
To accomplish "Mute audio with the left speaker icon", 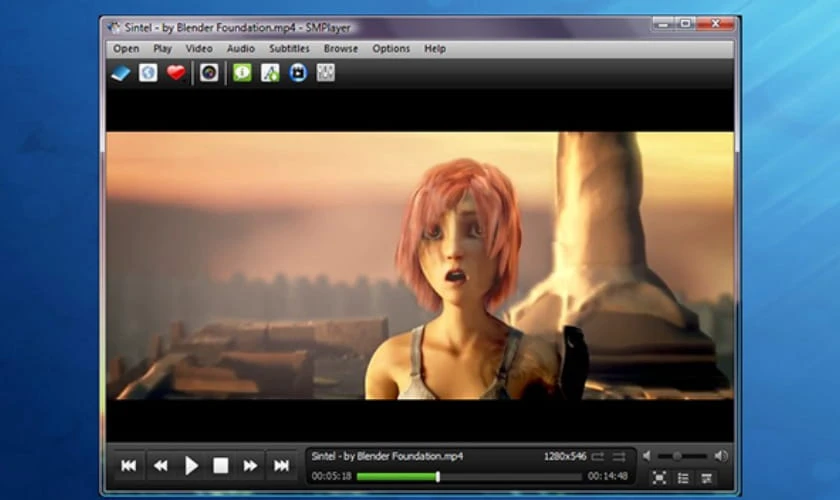I will (647, 456).
